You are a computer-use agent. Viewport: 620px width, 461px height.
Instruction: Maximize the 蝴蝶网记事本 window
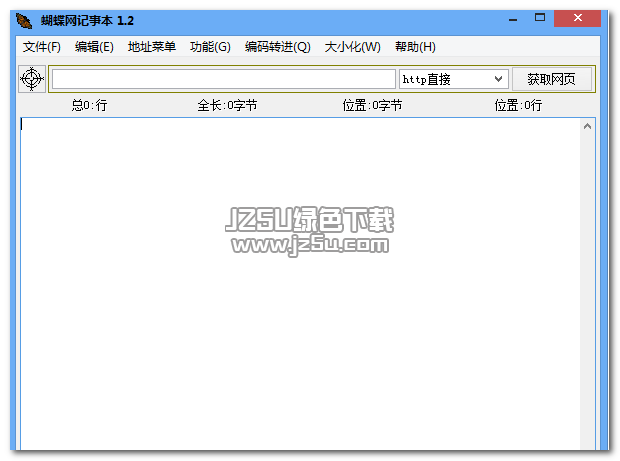point(540,18)
